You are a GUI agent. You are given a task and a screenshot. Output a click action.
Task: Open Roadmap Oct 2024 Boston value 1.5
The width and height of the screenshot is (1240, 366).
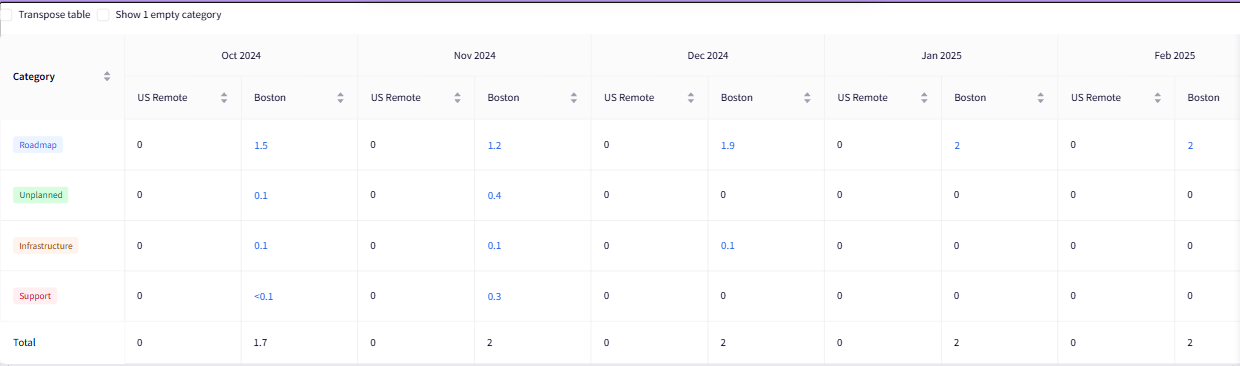coord(261,146)
